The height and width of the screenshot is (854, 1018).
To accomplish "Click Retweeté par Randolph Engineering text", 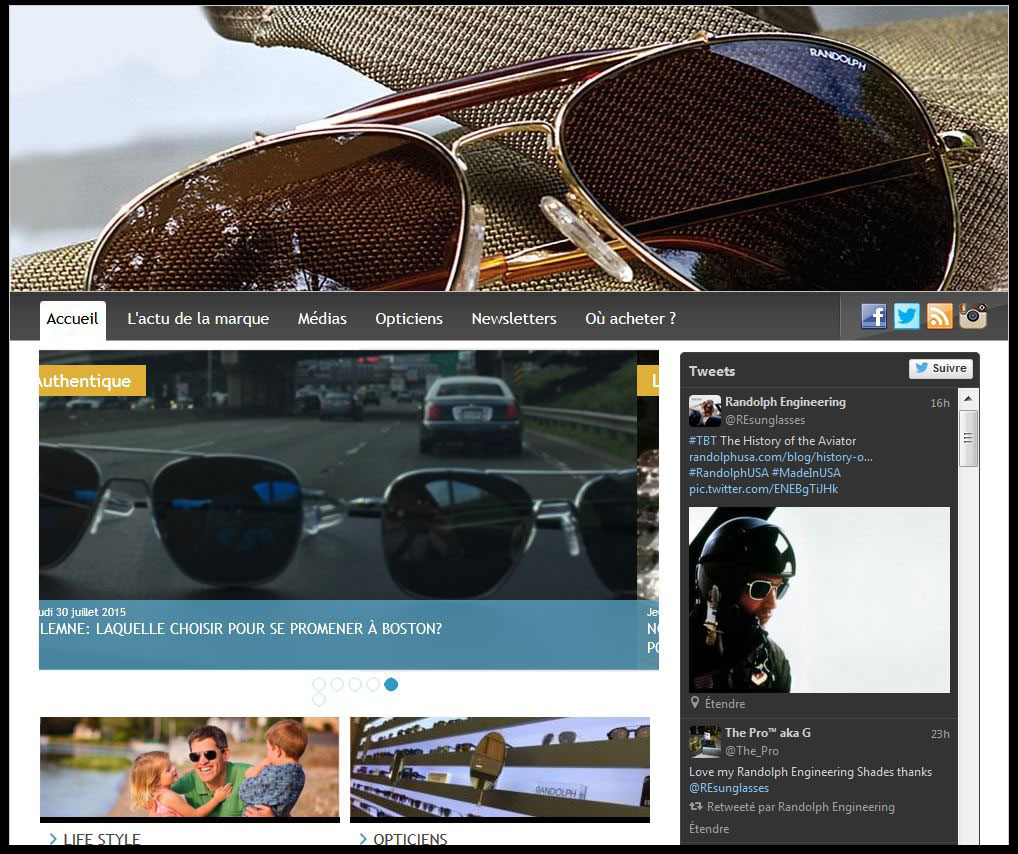I will tap(801, 807).
